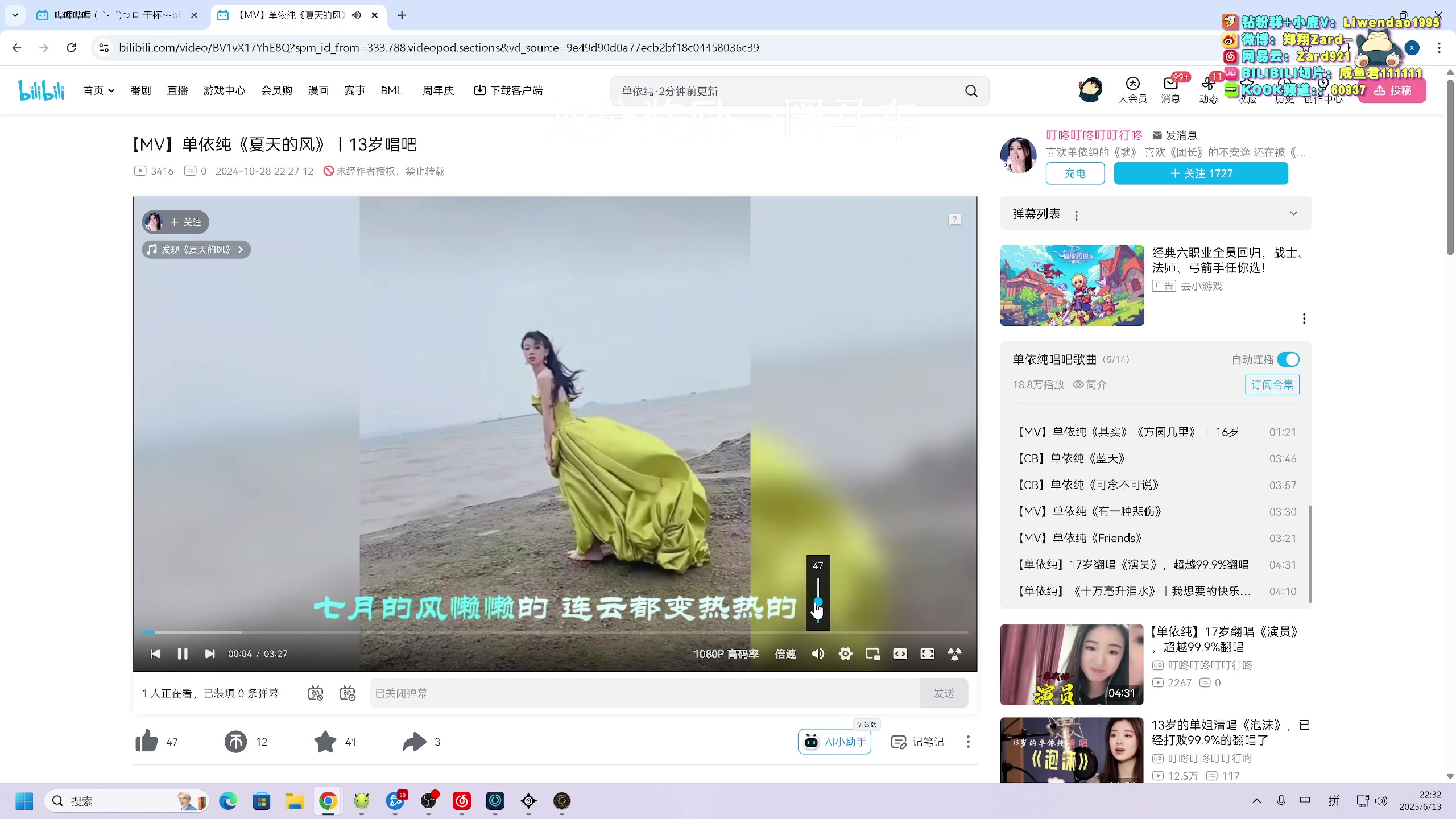Open the 游戏中心 nav item

(224, 90)
